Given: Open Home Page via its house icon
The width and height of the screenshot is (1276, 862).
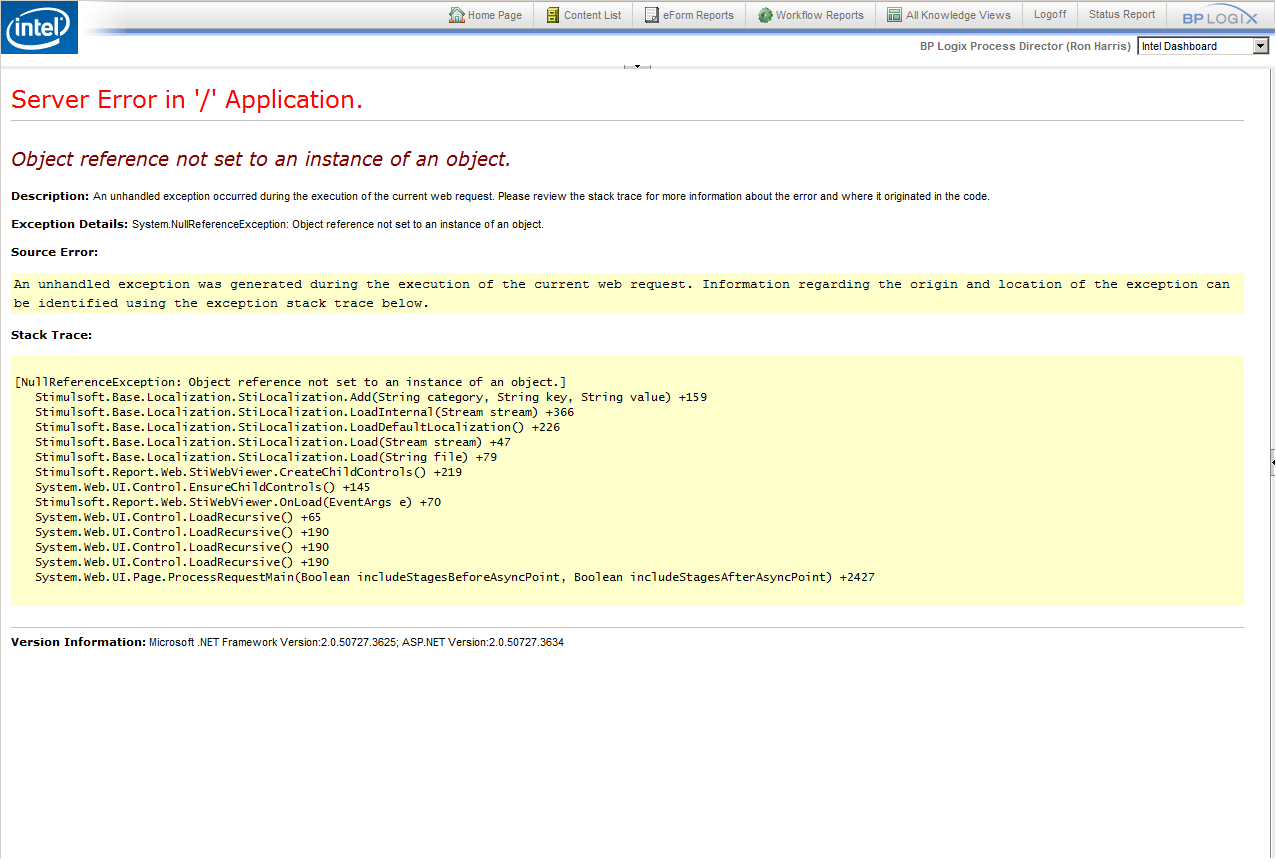Looking at the screenshot, I should coord(457,15).
